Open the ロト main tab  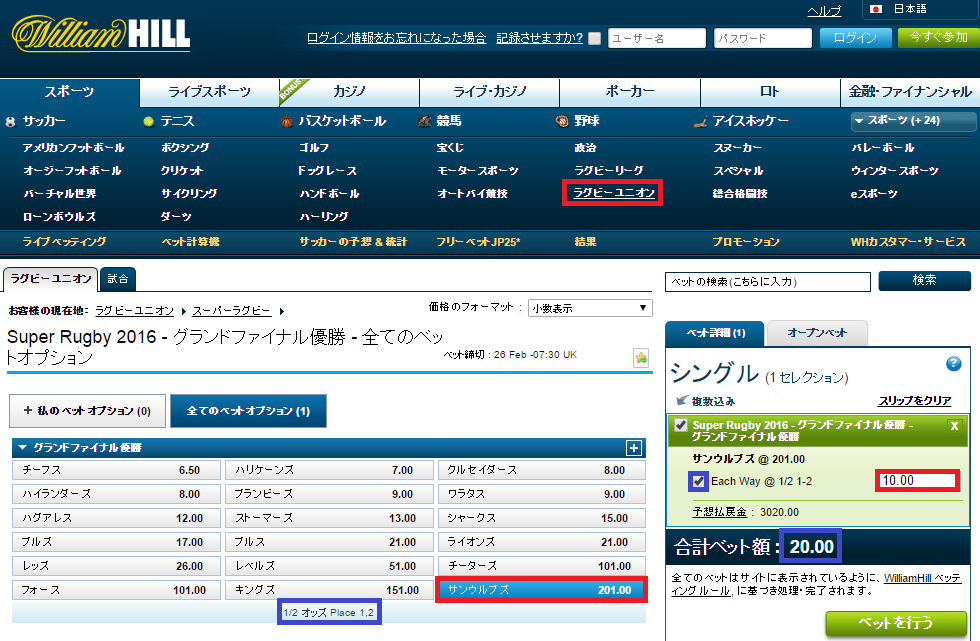click(x=770, y=92)
